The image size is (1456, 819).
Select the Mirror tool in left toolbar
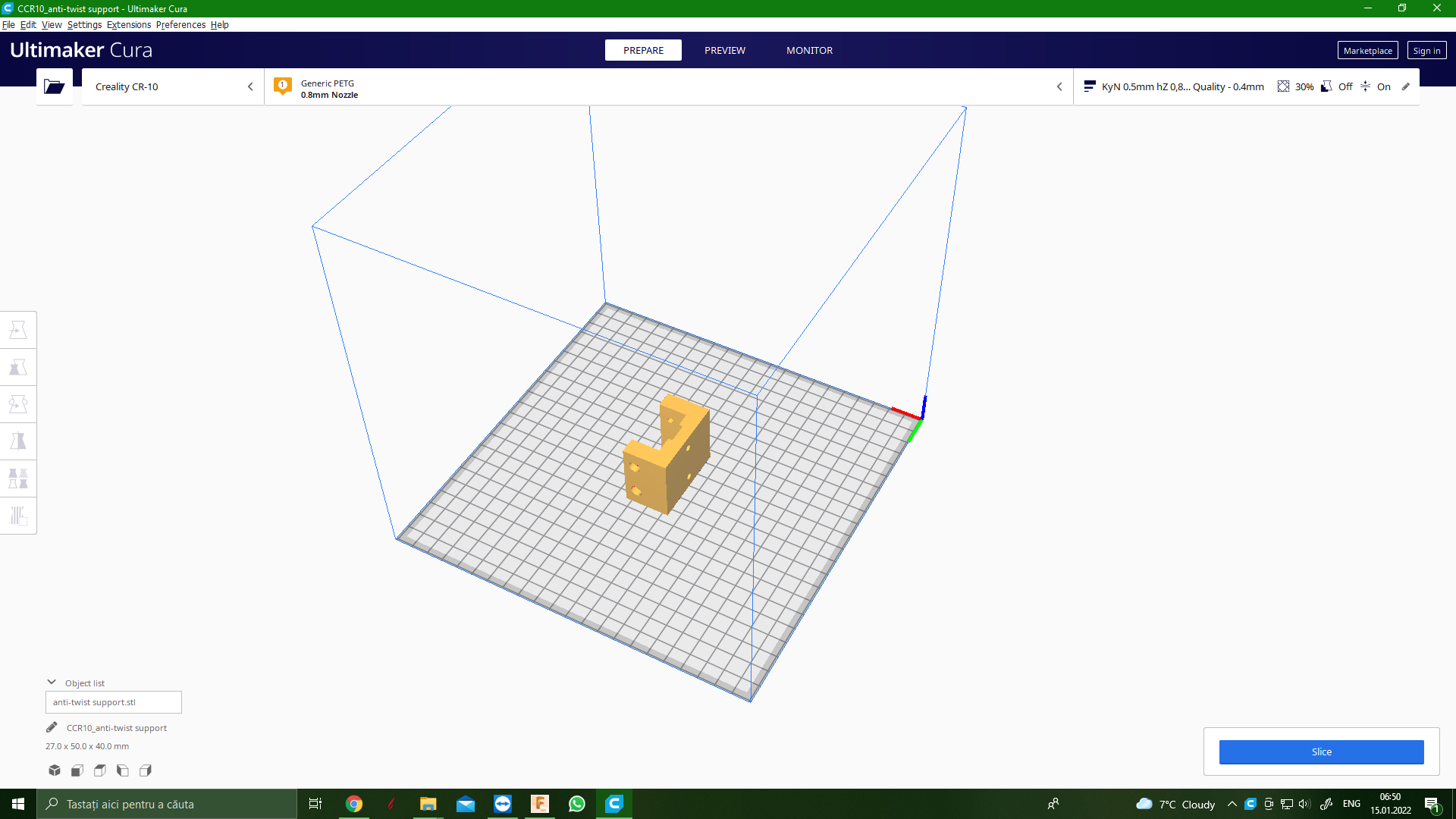tap(18, 441)
